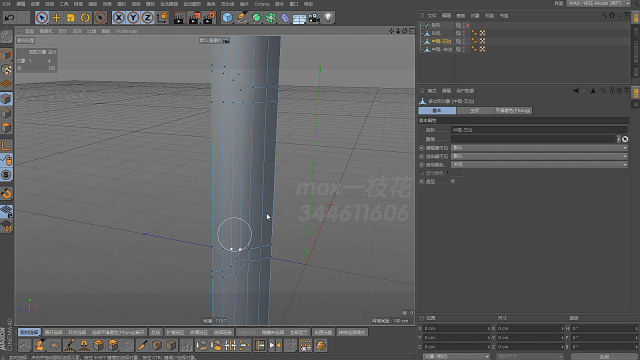Enable the Axis tool in left sidebar
640x360 pixels.
pyautogui.click(x=6, y=146)
